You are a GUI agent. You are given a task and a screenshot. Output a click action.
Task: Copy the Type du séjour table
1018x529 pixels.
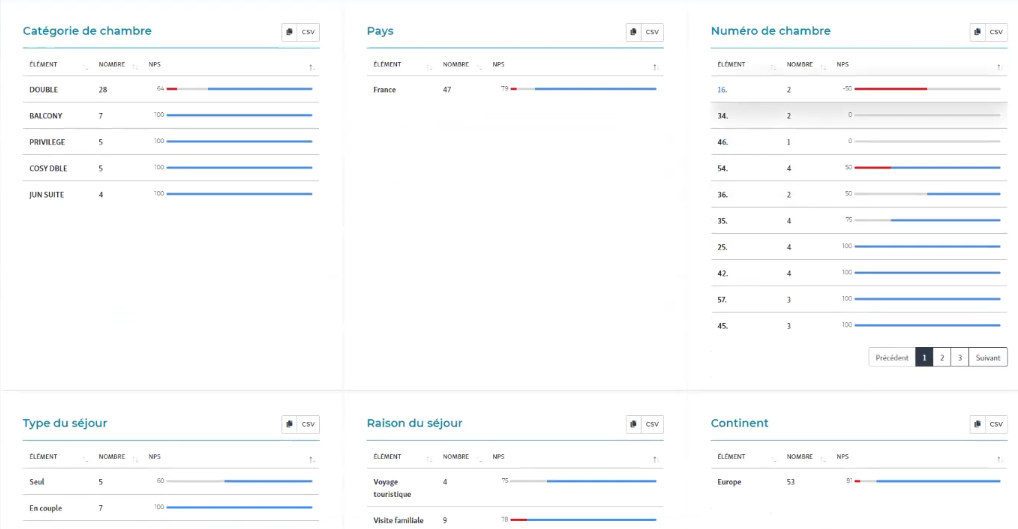(289, 424)
